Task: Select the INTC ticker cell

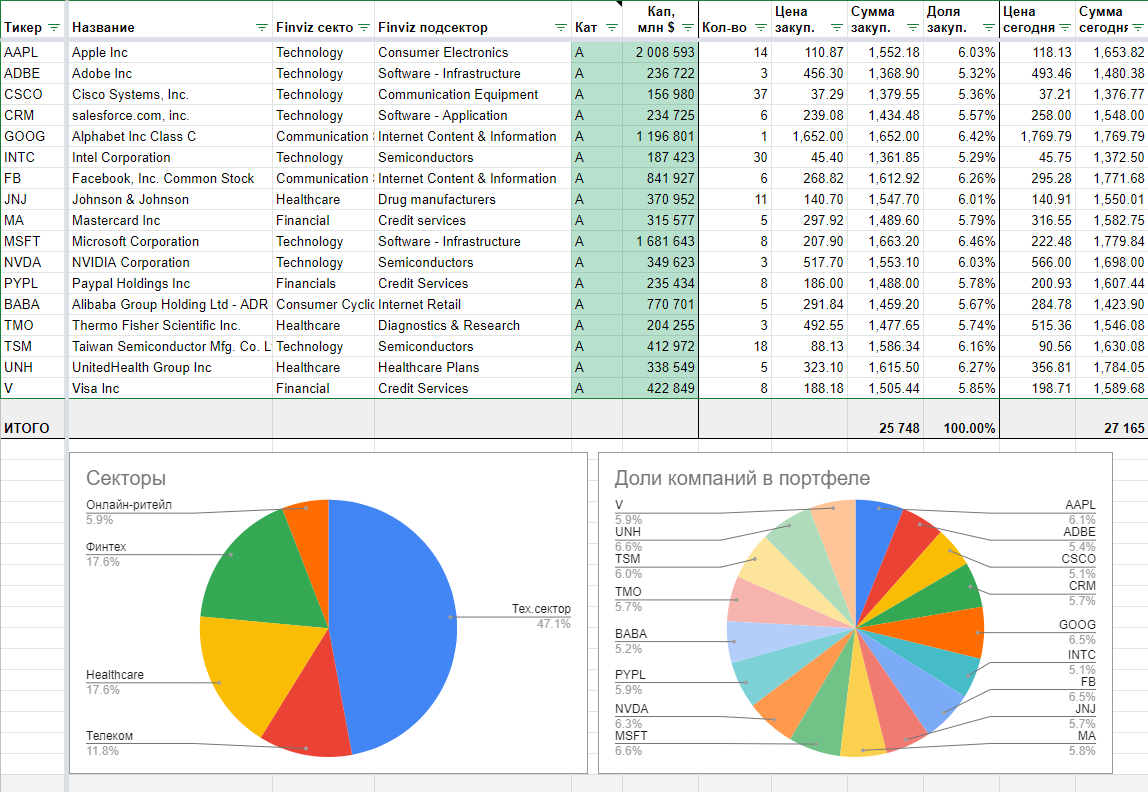Action: tap(33, 157)
